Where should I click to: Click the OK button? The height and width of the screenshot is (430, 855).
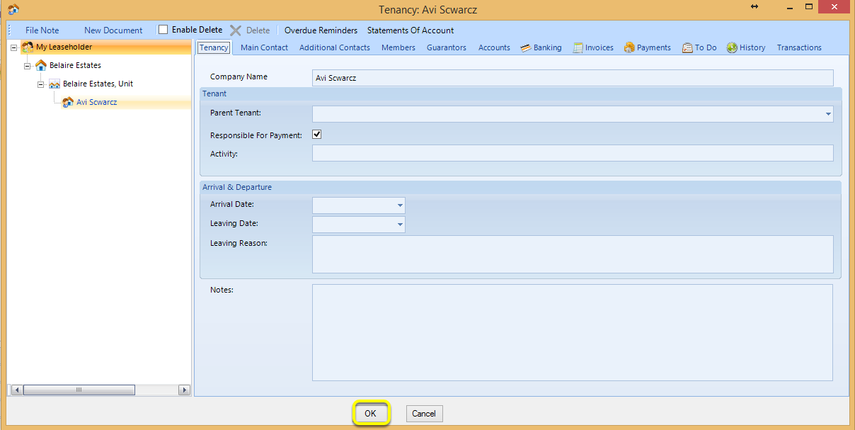pos(370,414)
